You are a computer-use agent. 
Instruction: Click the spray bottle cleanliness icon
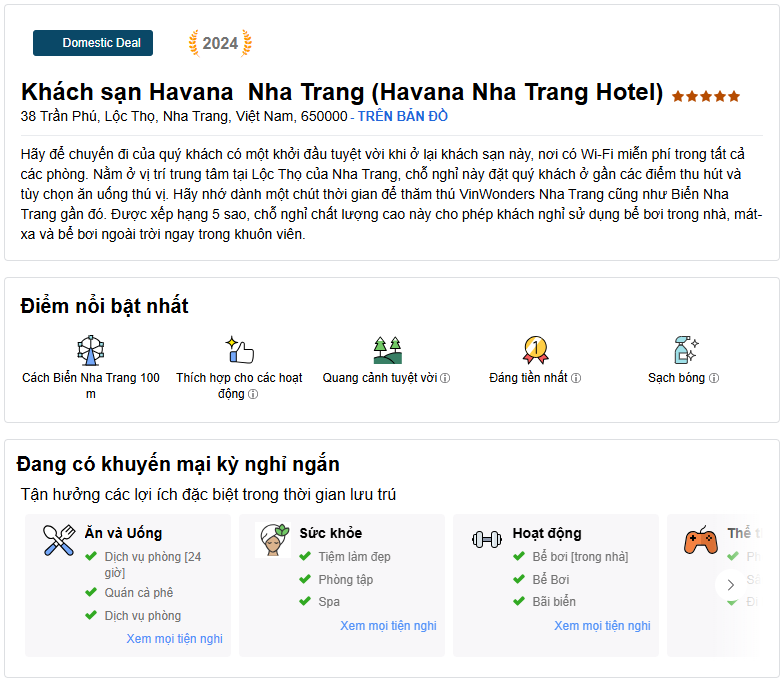[x=684, y=350]
